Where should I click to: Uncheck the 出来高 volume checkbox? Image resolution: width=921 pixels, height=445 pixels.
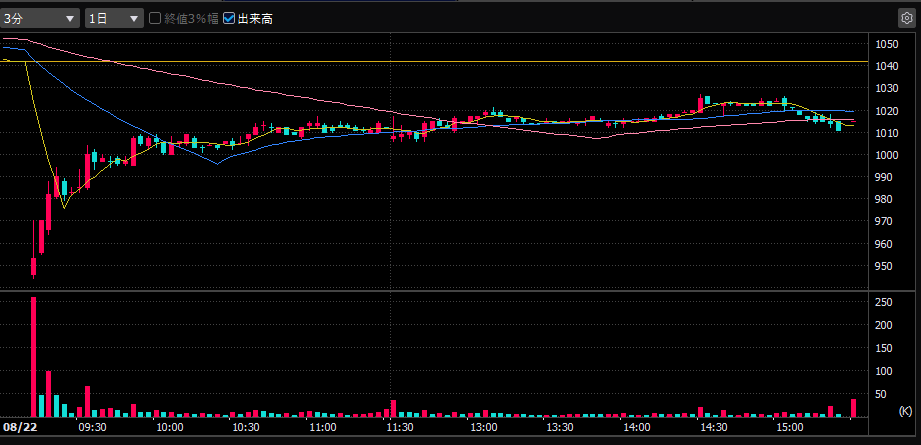point(229,19)
